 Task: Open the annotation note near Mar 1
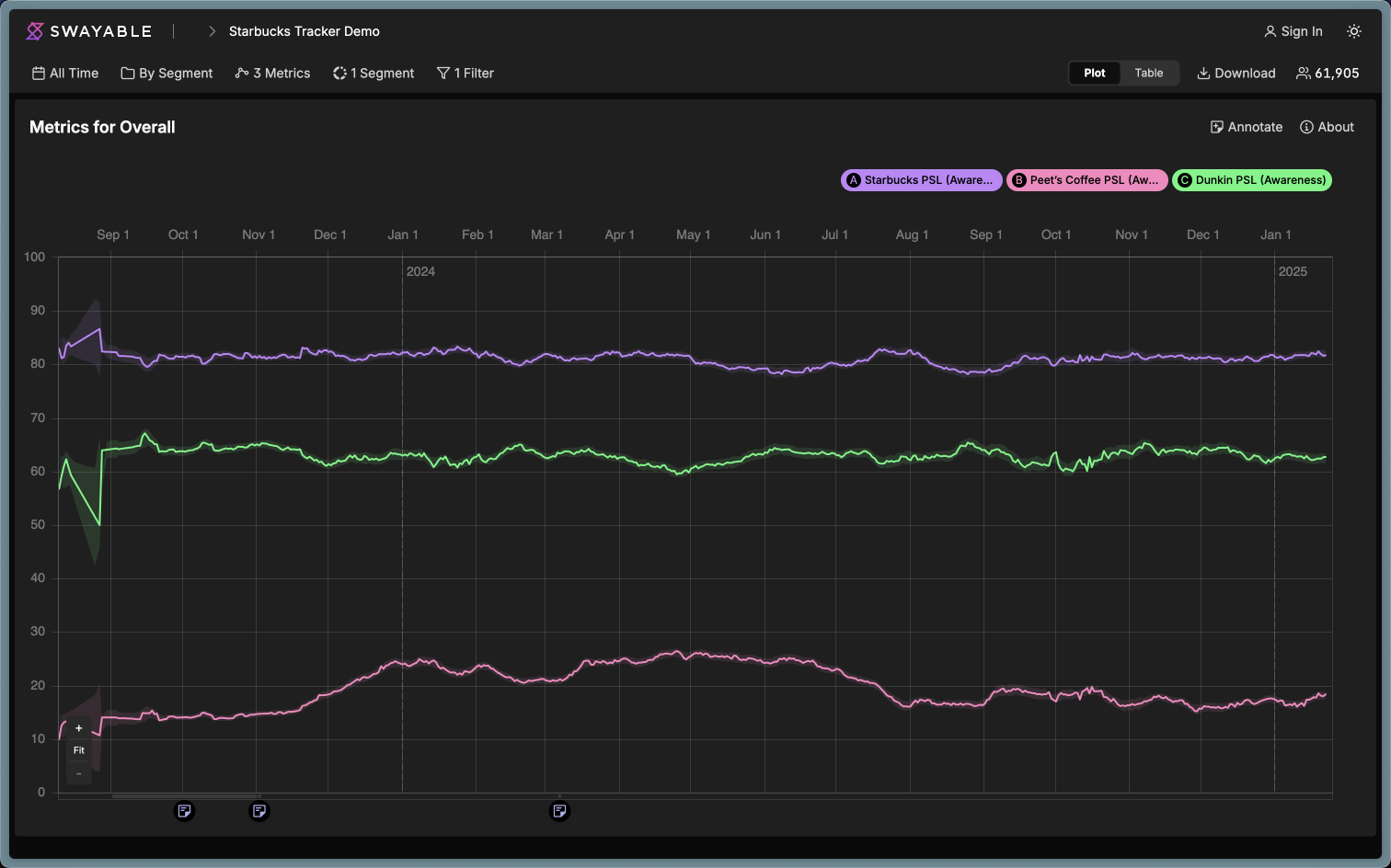(559, 811)
